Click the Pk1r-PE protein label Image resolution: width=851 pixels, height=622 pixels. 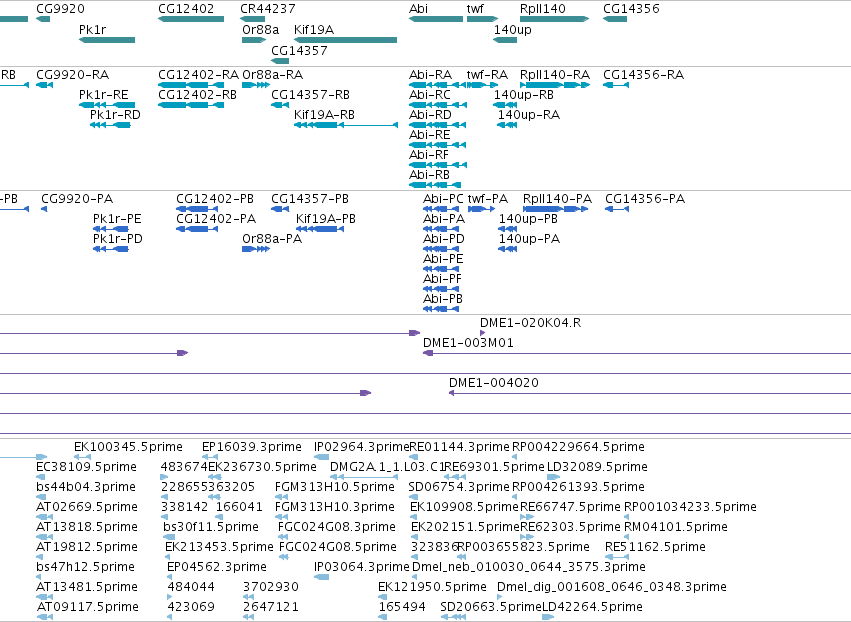(x=117, y=219)
